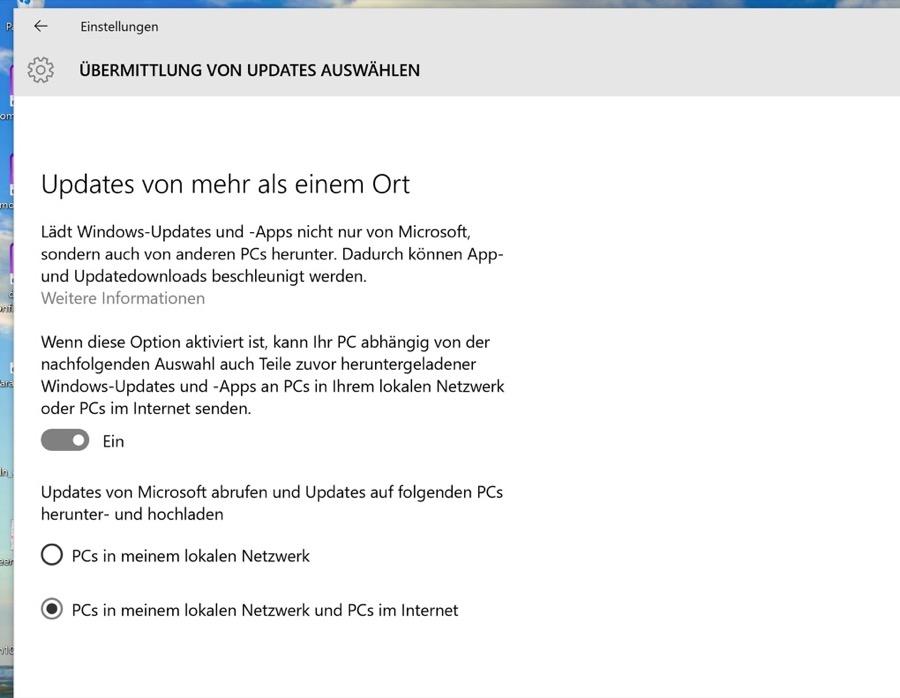Click the purple desktop icon behind the window edge

[x=7, y=170]
